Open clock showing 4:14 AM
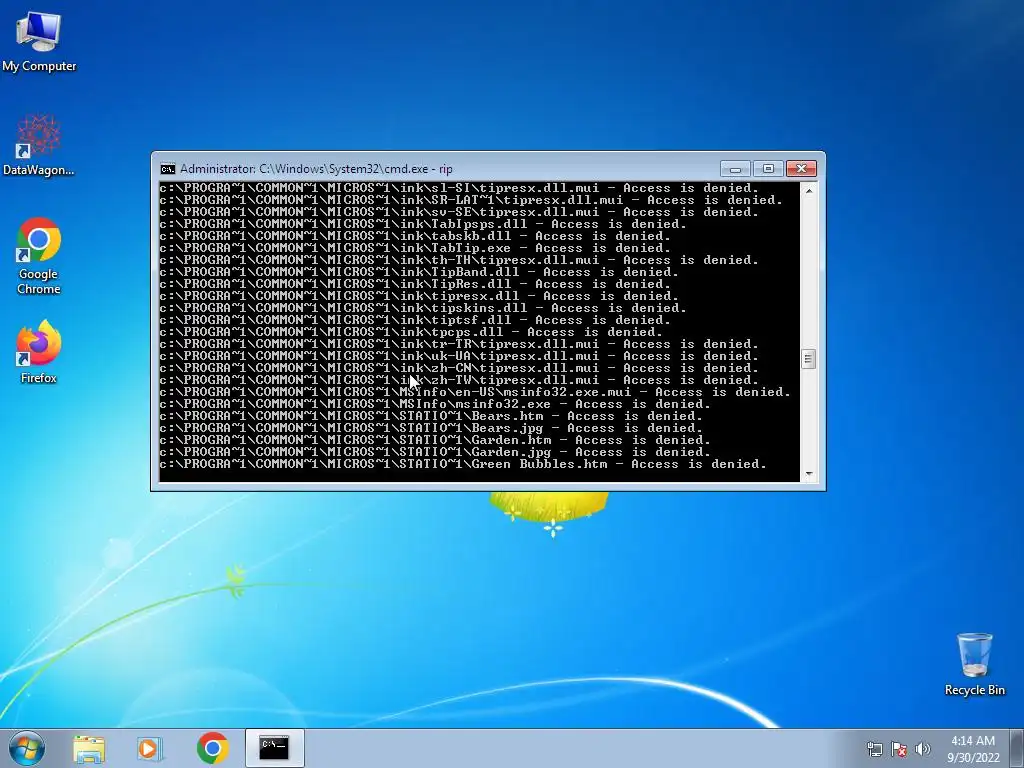The width and height of the screenshot is (1024, 768). pos(973,749)
